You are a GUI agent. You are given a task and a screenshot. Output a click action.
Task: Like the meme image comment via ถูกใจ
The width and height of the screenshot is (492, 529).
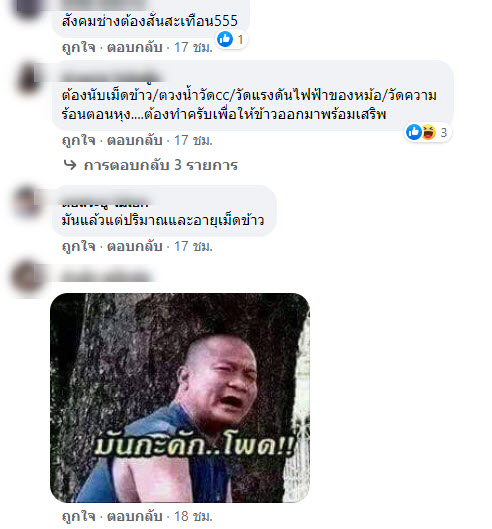pyautogui.click(x=79, y=516)
